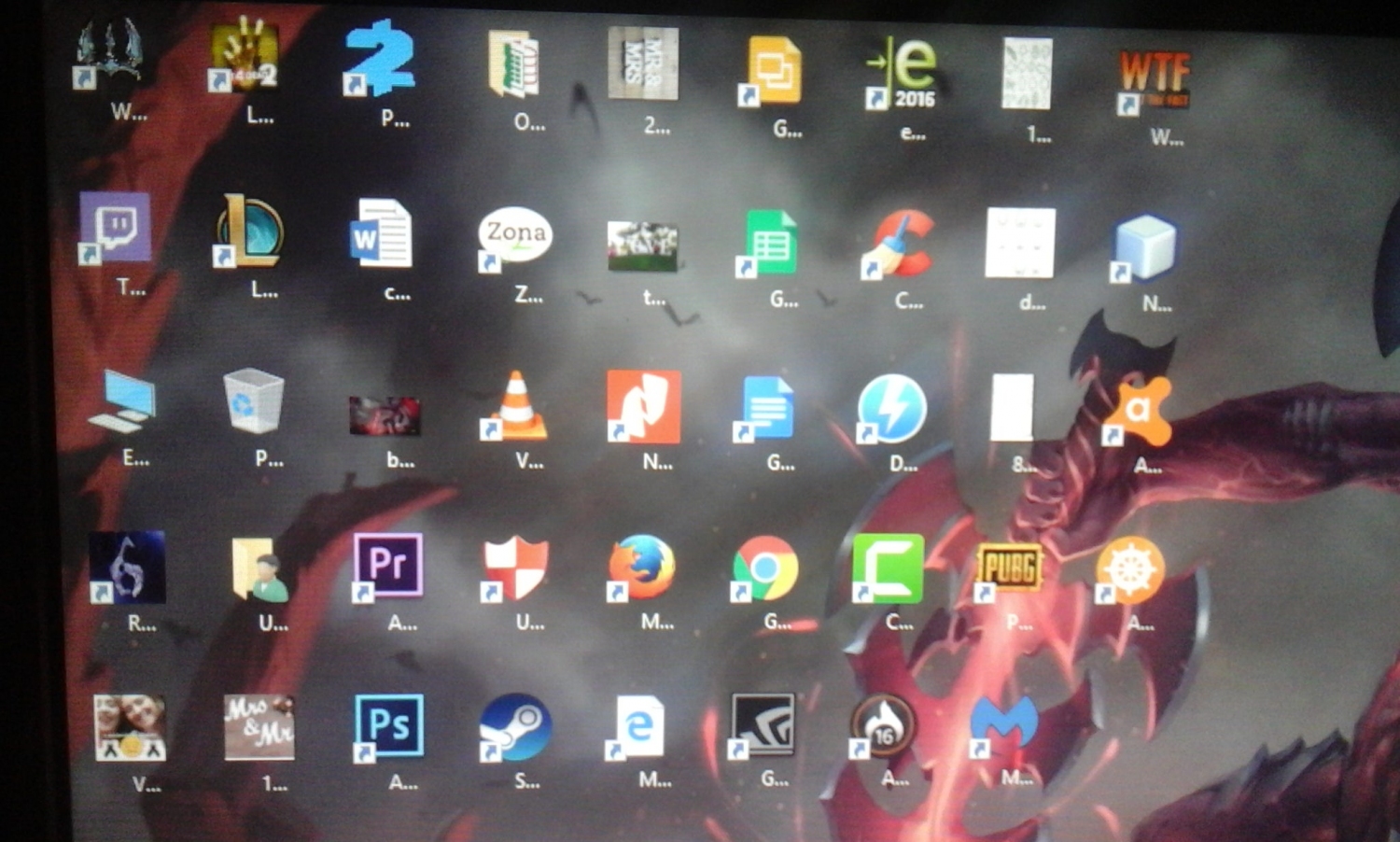Open This PC computer icon

pyautogui.click(x=123, y=401)
